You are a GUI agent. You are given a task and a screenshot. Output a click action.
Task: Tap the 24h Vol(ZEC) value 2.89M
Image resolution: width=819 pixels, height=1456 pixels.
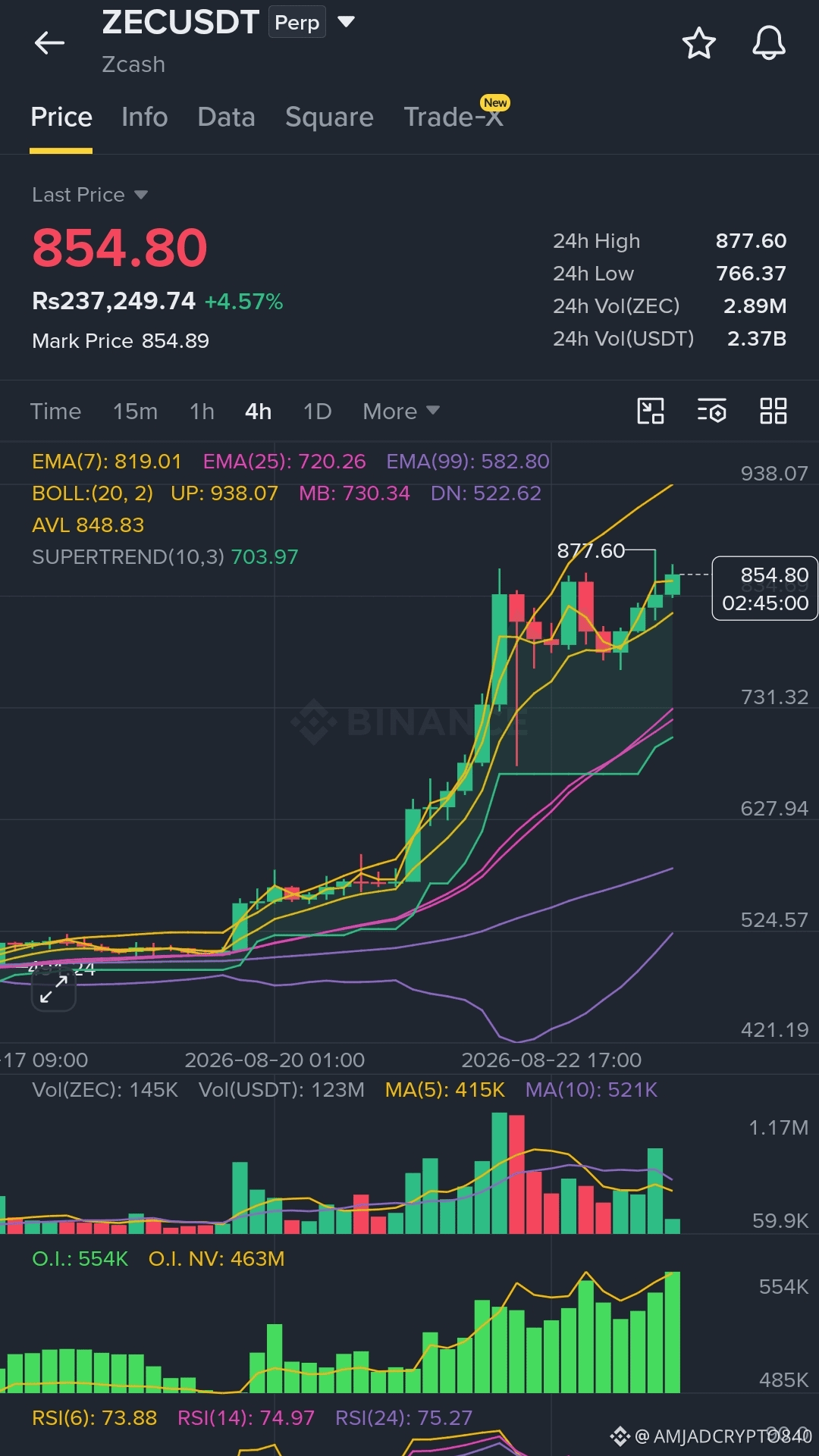(755, 306)
